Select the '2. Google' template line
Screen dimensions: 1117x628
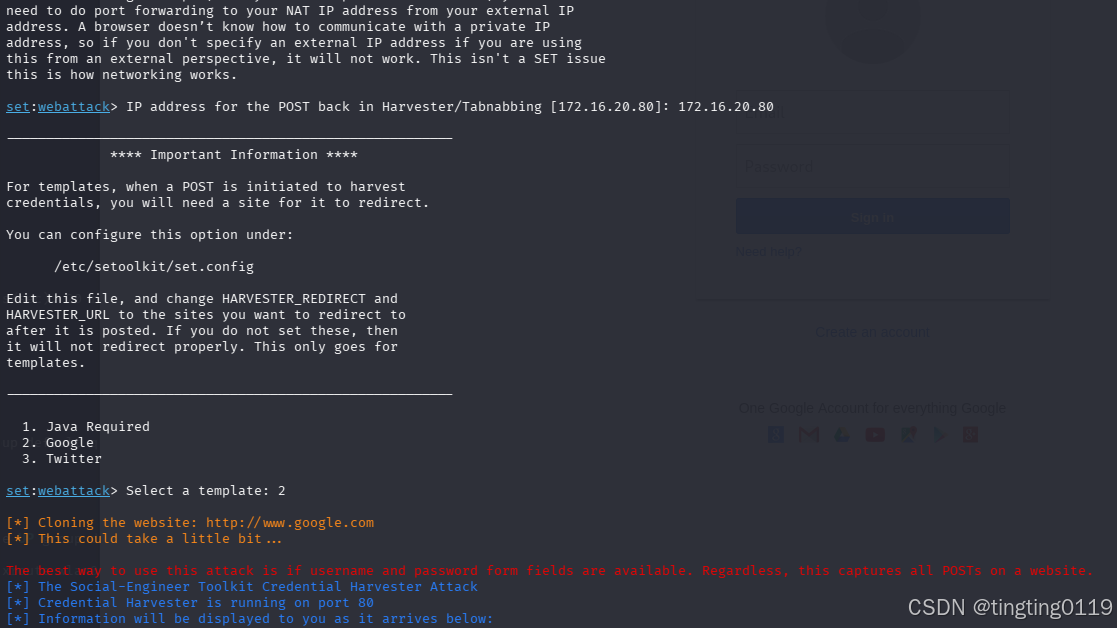pyautogui.click(x=58, y=443)
